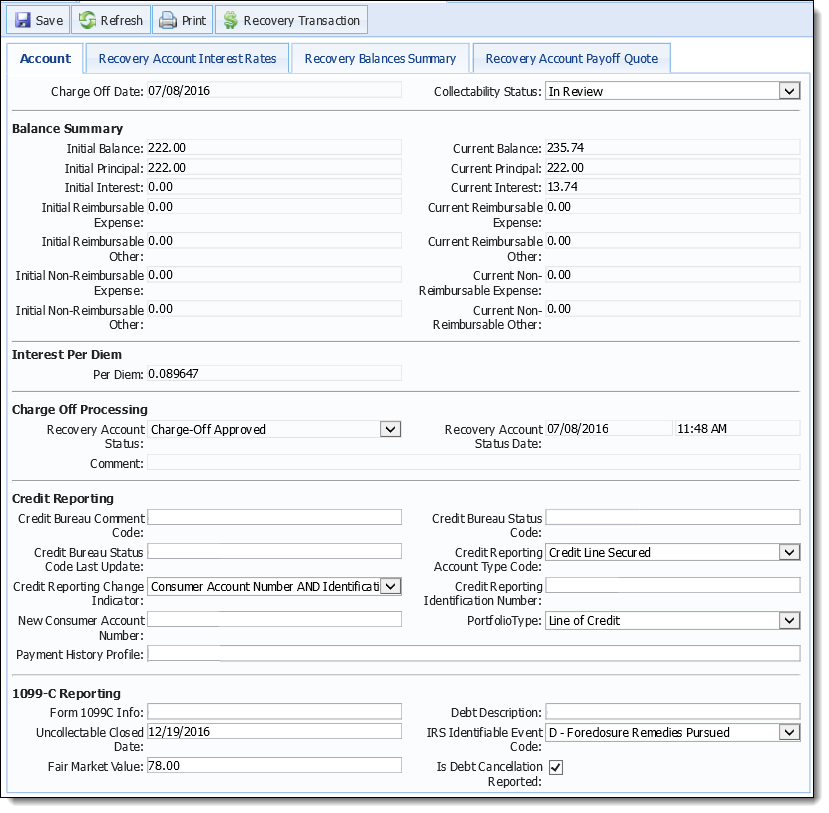Viewport: 829px width, 813px height.
Task: Open the Recovery Account Payoff Quote tab
Action: [572, 58]
